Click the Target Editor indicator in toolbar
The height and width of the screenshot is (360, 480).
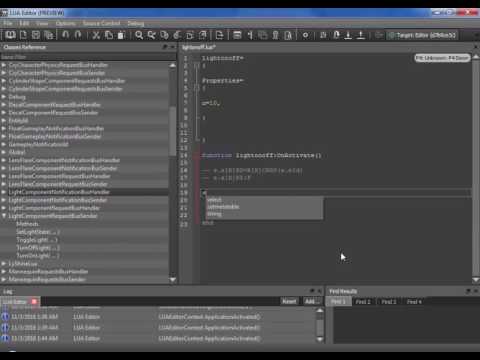(422, 35)
